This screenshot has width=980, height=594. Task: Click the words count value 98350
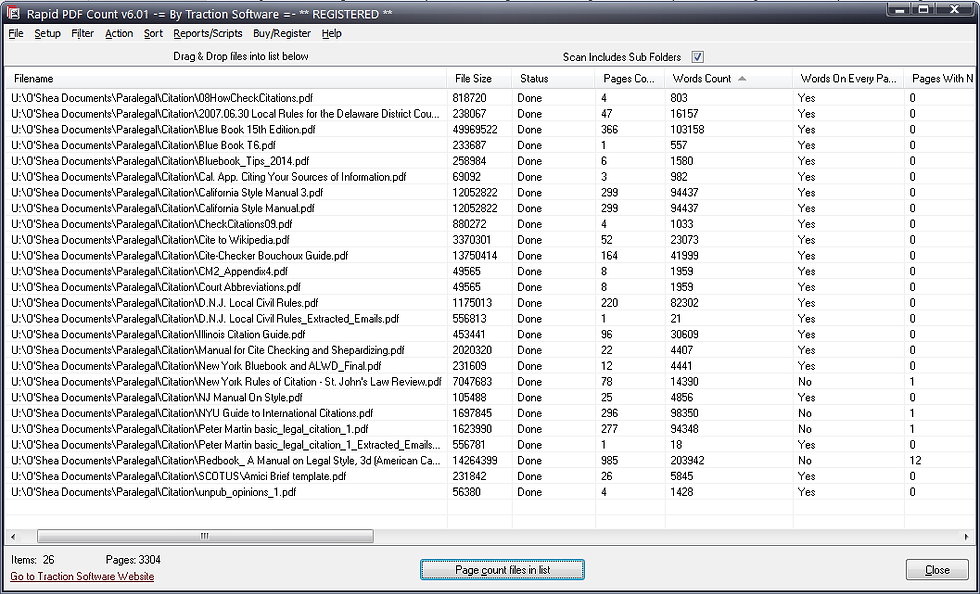coord(684,413)
